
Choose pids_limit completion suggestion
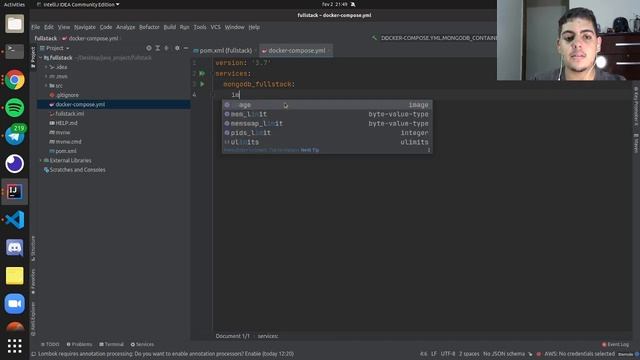coord(327,133)
